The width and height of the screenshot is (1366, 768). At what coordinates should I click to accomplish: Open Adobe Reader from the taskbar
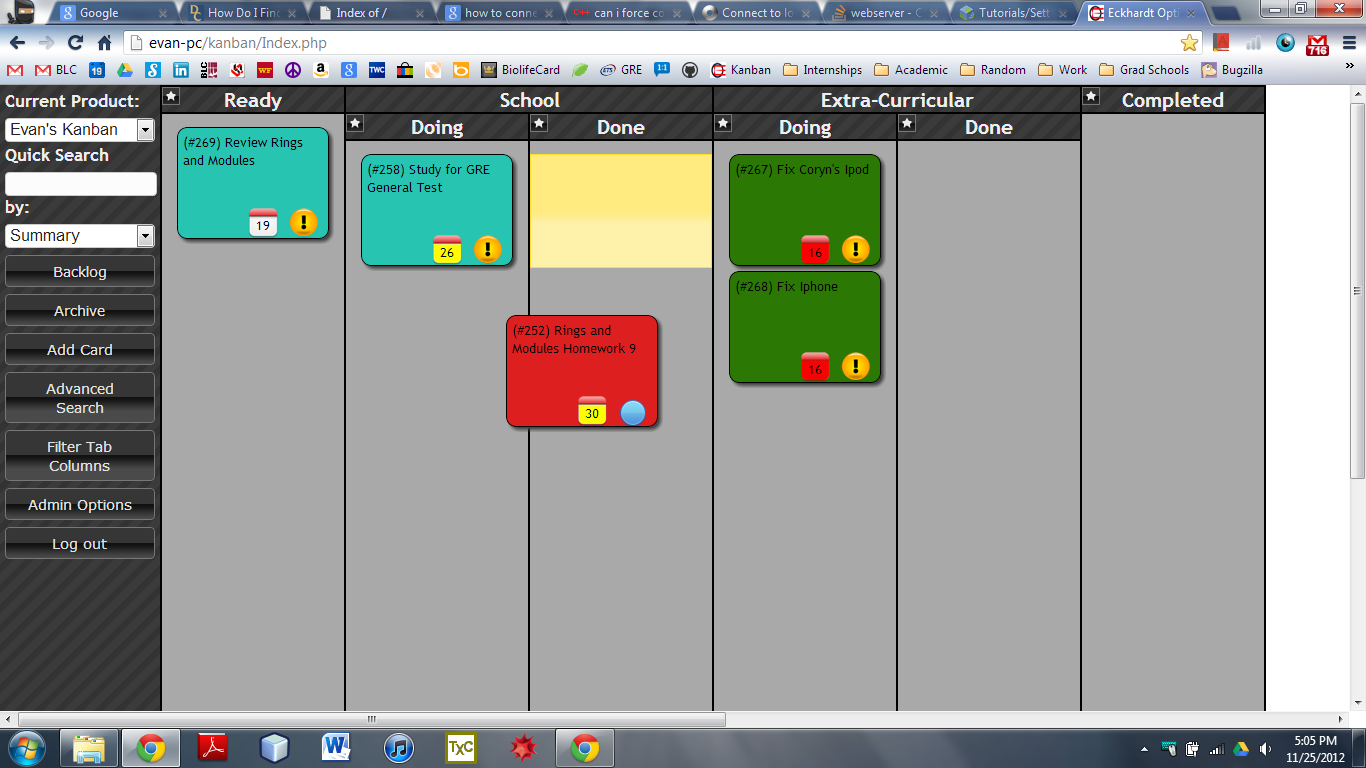[213, 748]
